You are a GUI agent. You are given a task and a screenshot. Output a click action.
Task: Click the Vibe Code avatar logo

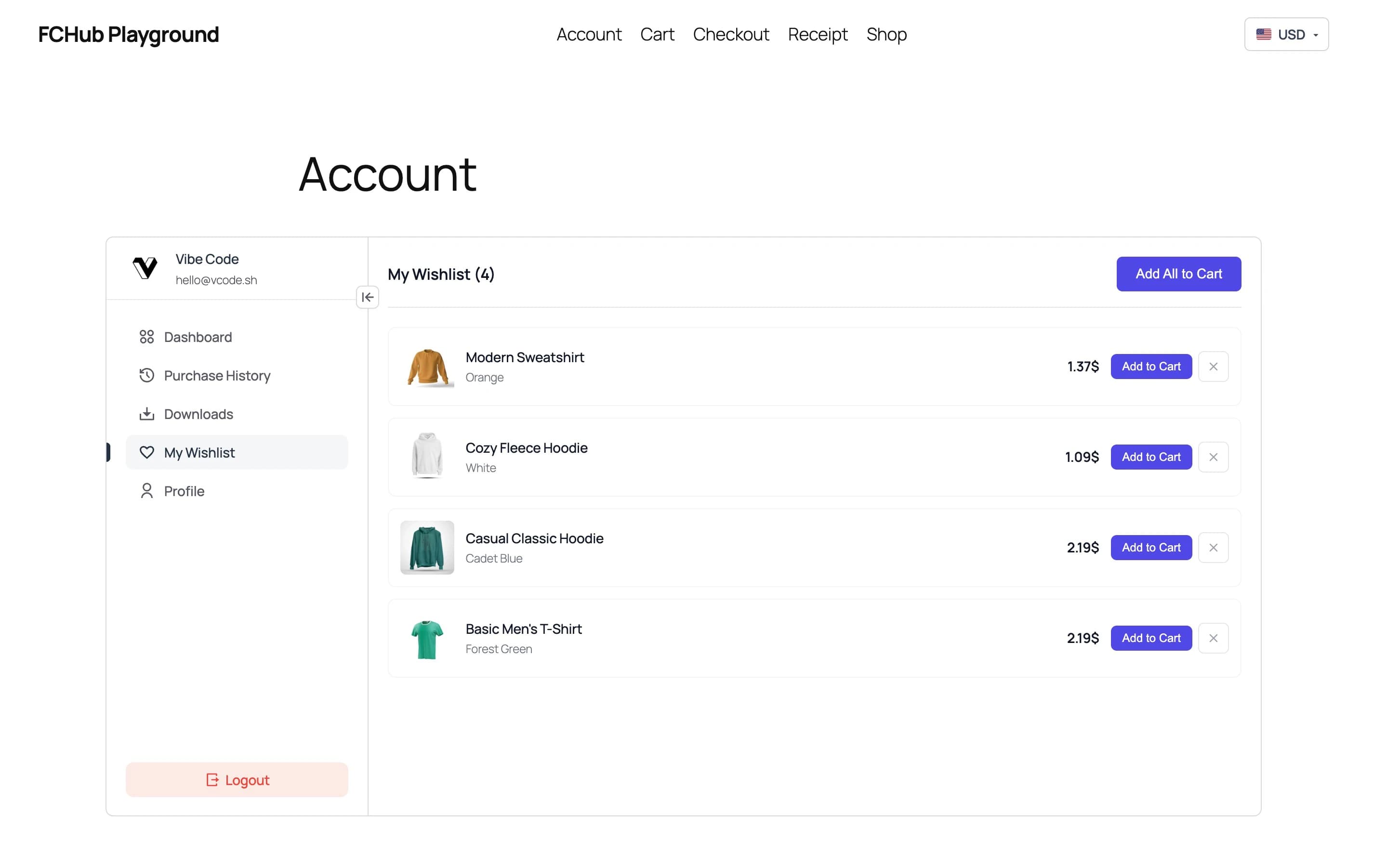(x=145, y=268)
